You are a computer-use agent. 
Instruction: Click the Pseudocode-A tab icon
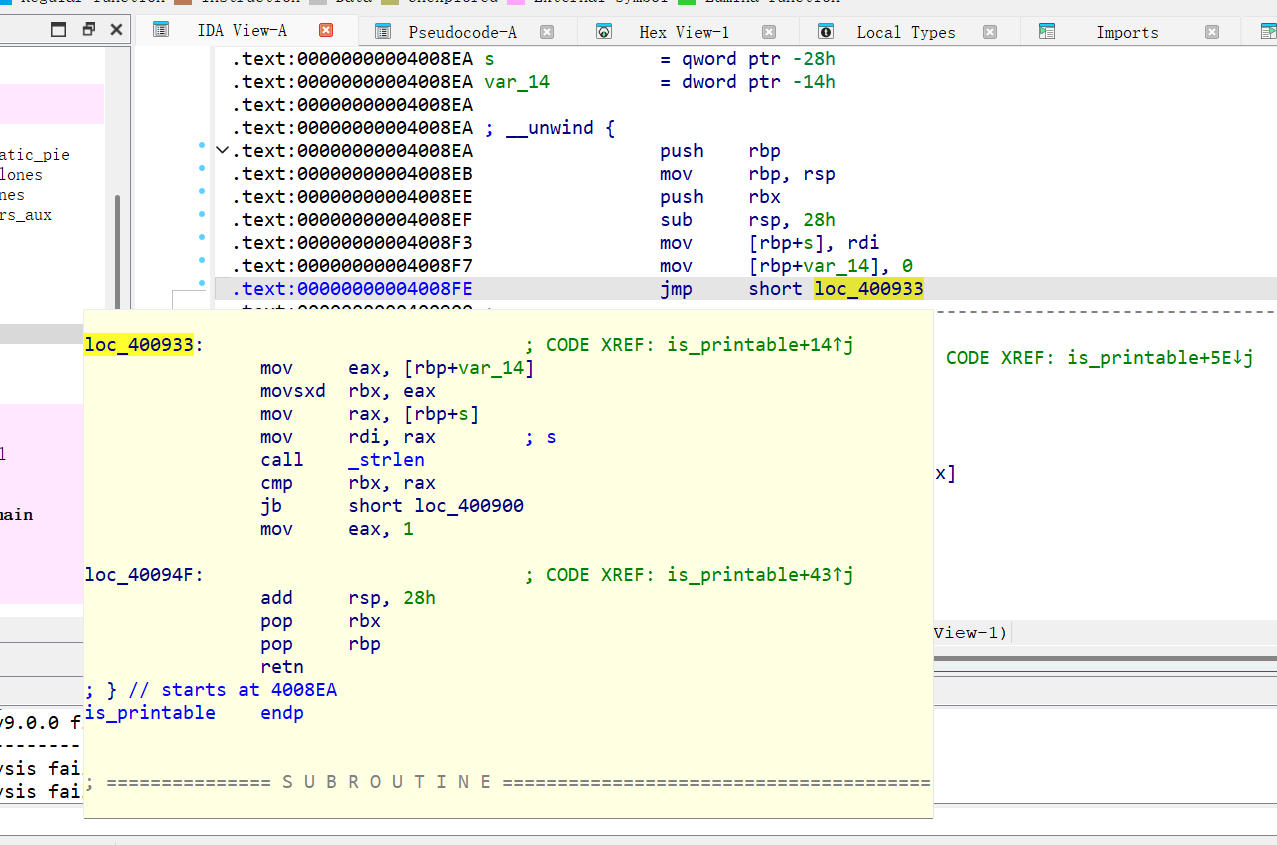click(x=383, y=32)
